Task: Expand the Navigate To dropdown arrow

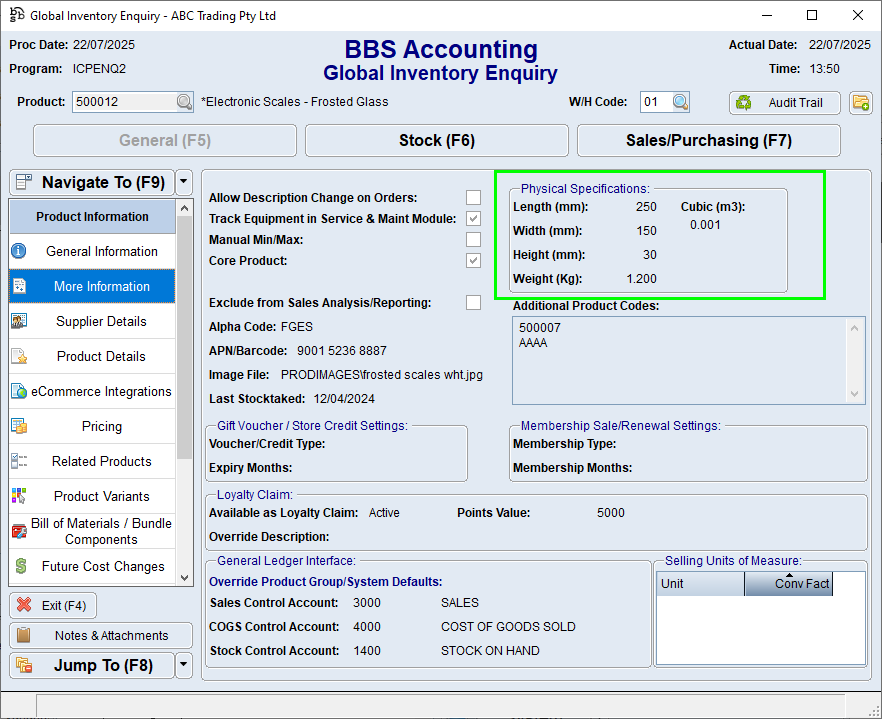Action: (183, 182)
